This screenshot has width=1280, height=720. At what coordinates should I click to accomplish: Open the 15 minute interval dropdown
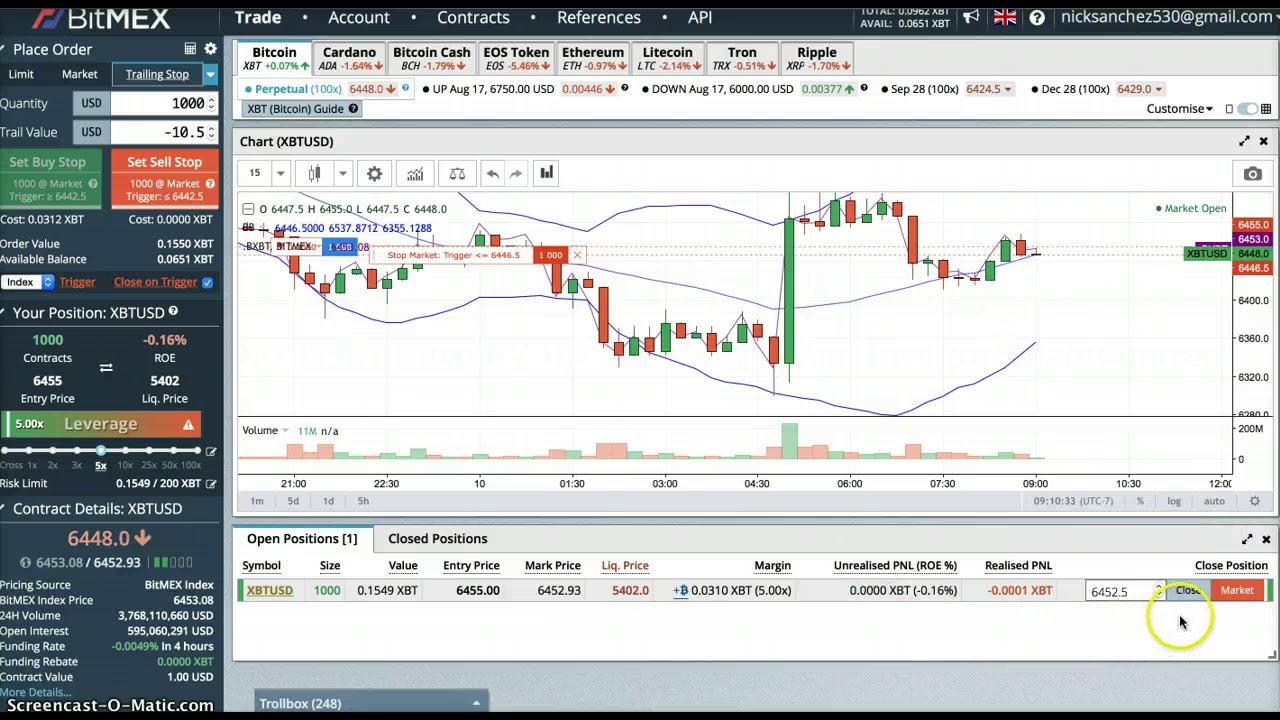tap(280, 174)
